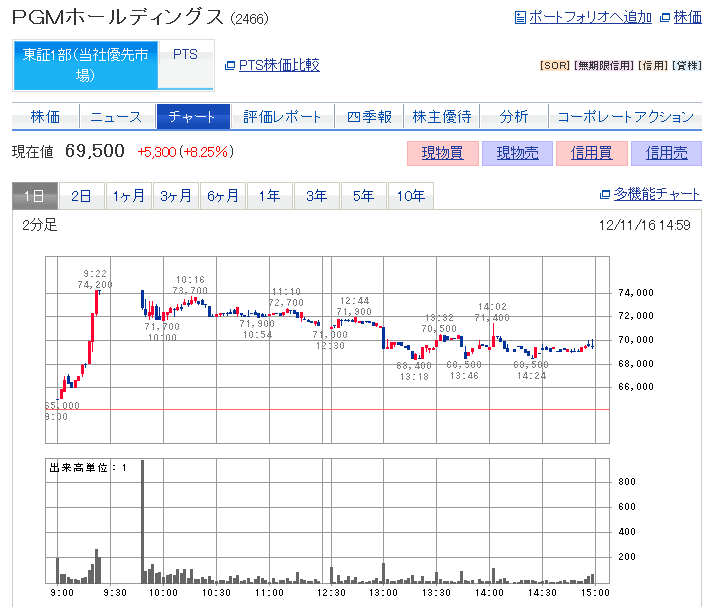Select the 2日 chart period
Screen dimensions: 711x607
(82, 196)
